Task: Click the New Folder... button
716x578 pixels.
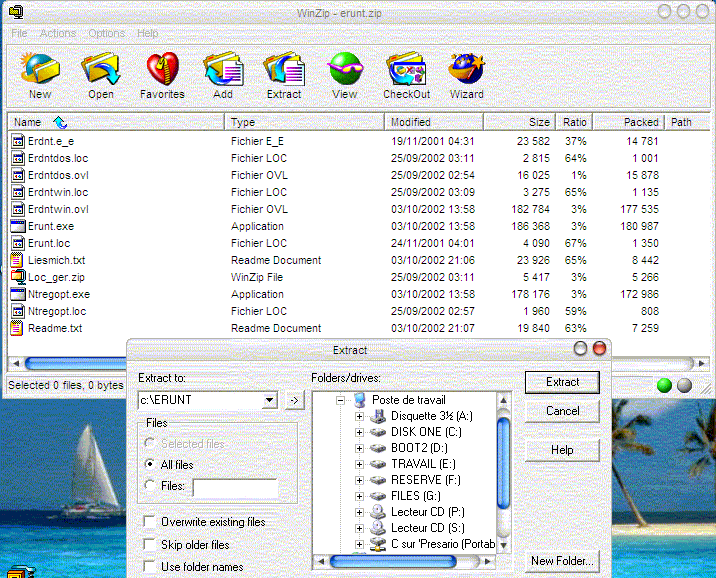Action: pos(562,561)
